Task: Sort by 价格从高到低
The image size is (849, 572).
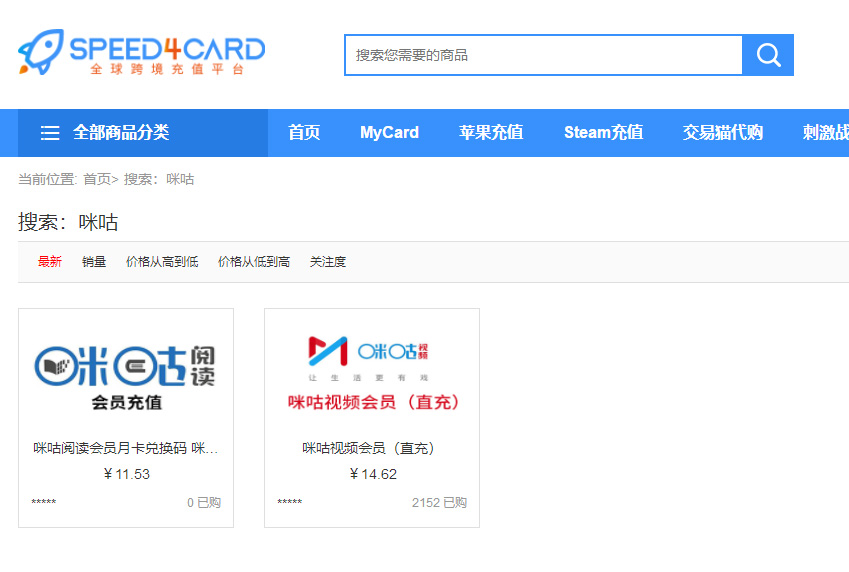Action: pyautogui.click(x=162, y=262)
